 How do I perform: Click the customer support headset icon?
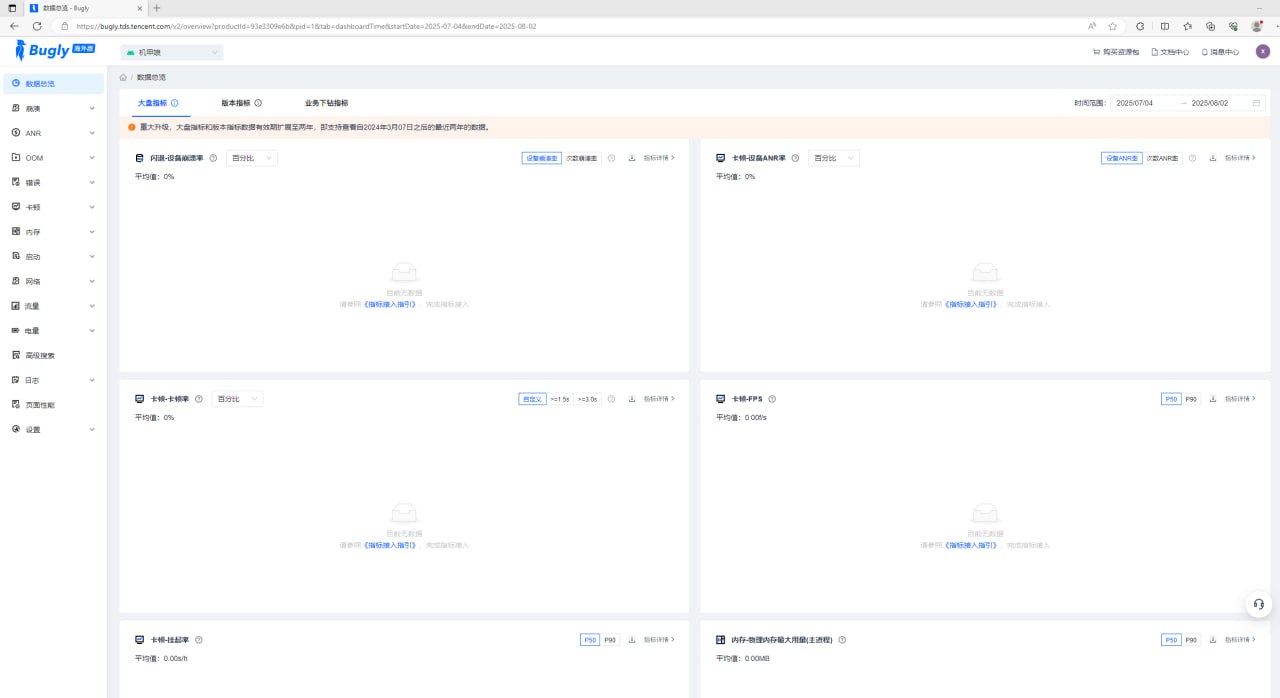[1258, 604]
